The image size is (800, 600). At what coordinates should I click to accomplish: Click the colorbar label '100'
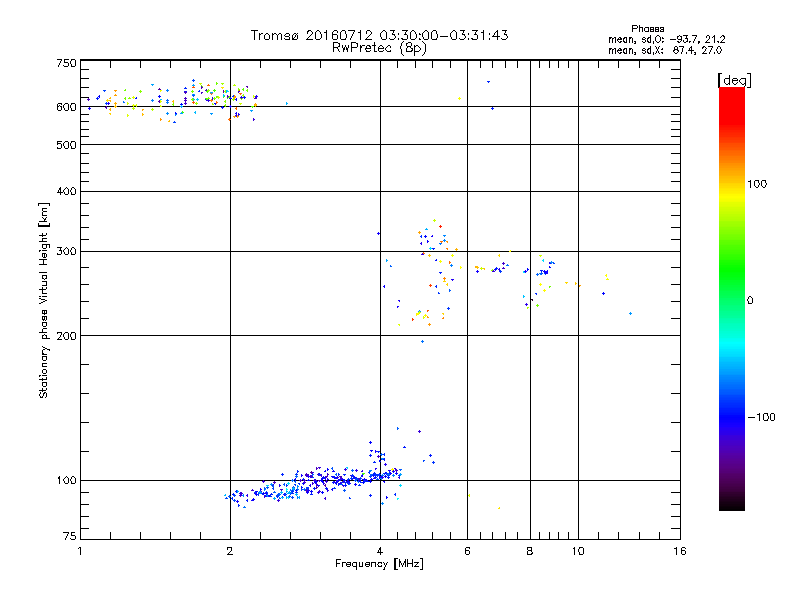757,184
